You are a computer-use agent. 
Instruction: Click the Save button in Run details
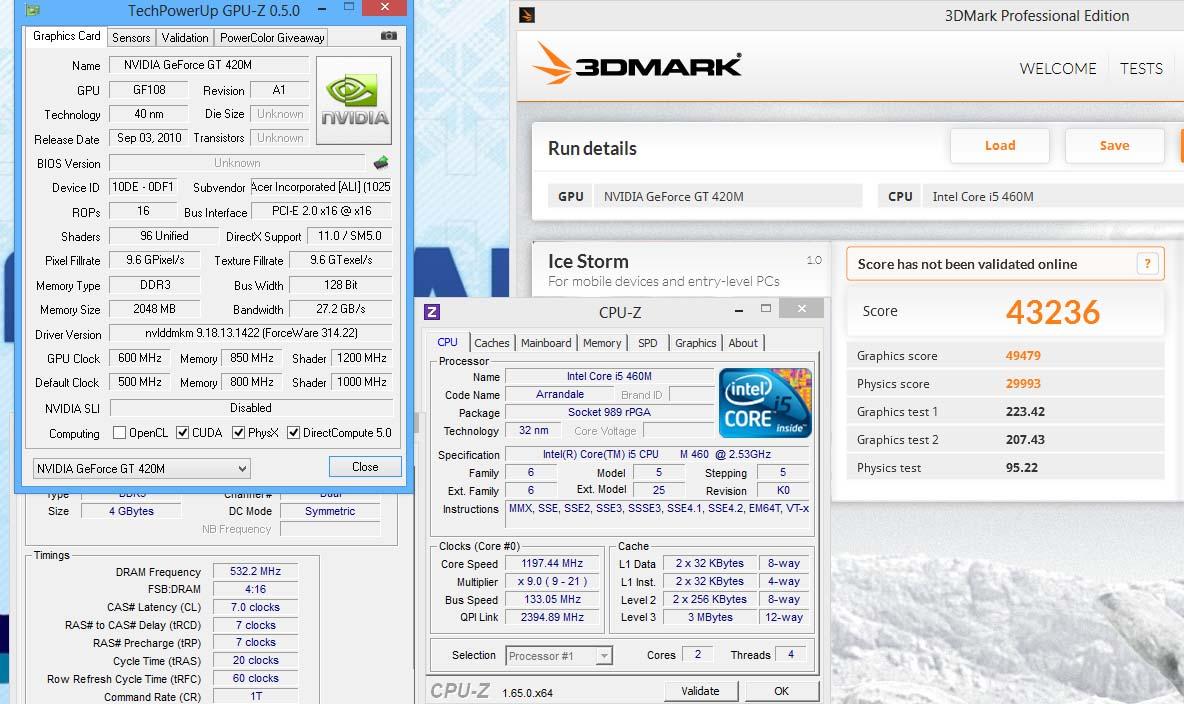tap(1115, 146)
